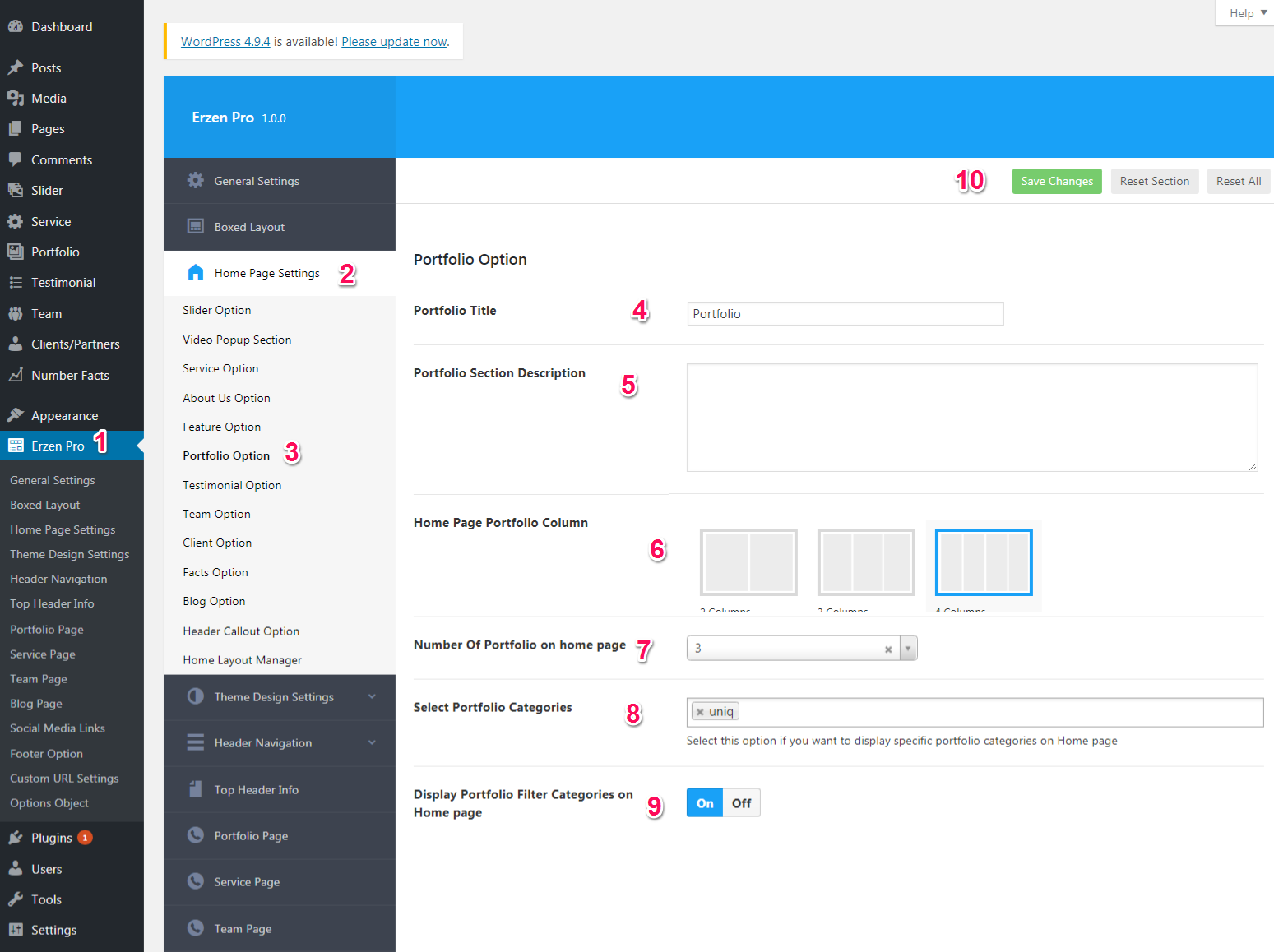Image resolution: width=1274 pixels, height=952 pixels.
Task: Click the Tools wrench icon
Action: (16, 899)
